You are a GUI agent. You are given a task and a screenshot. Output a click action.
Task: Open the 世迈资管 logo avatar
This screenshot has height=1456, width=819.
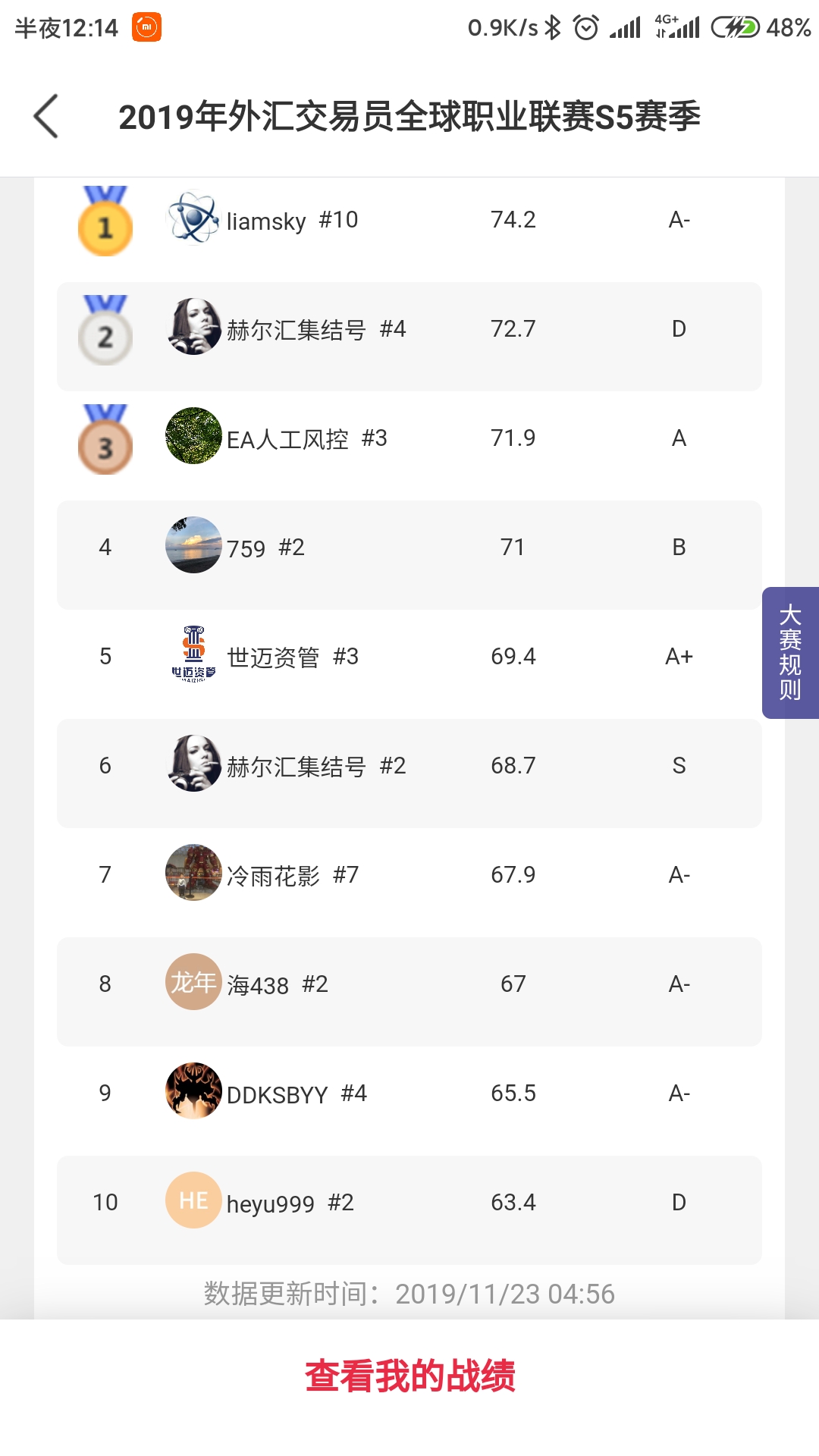193,654
